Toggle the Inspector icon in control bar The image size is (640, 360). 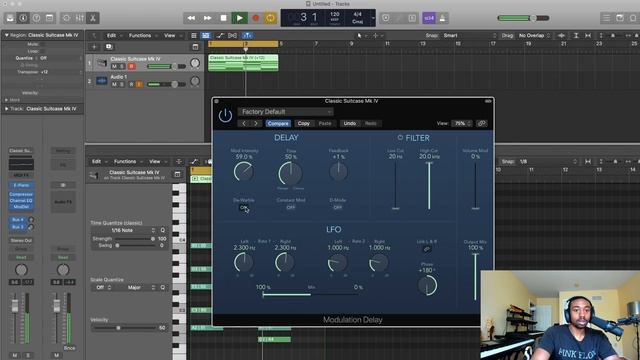point(23,18)
